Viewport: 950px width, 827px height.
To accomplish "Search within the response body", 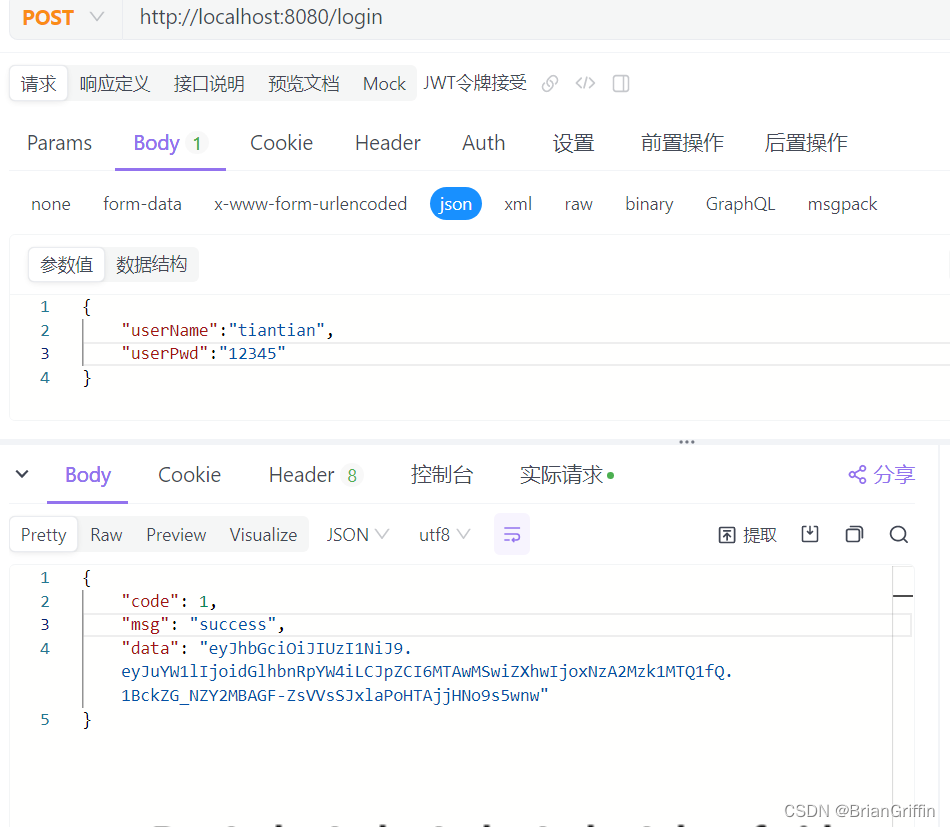I will pos(899,534).
